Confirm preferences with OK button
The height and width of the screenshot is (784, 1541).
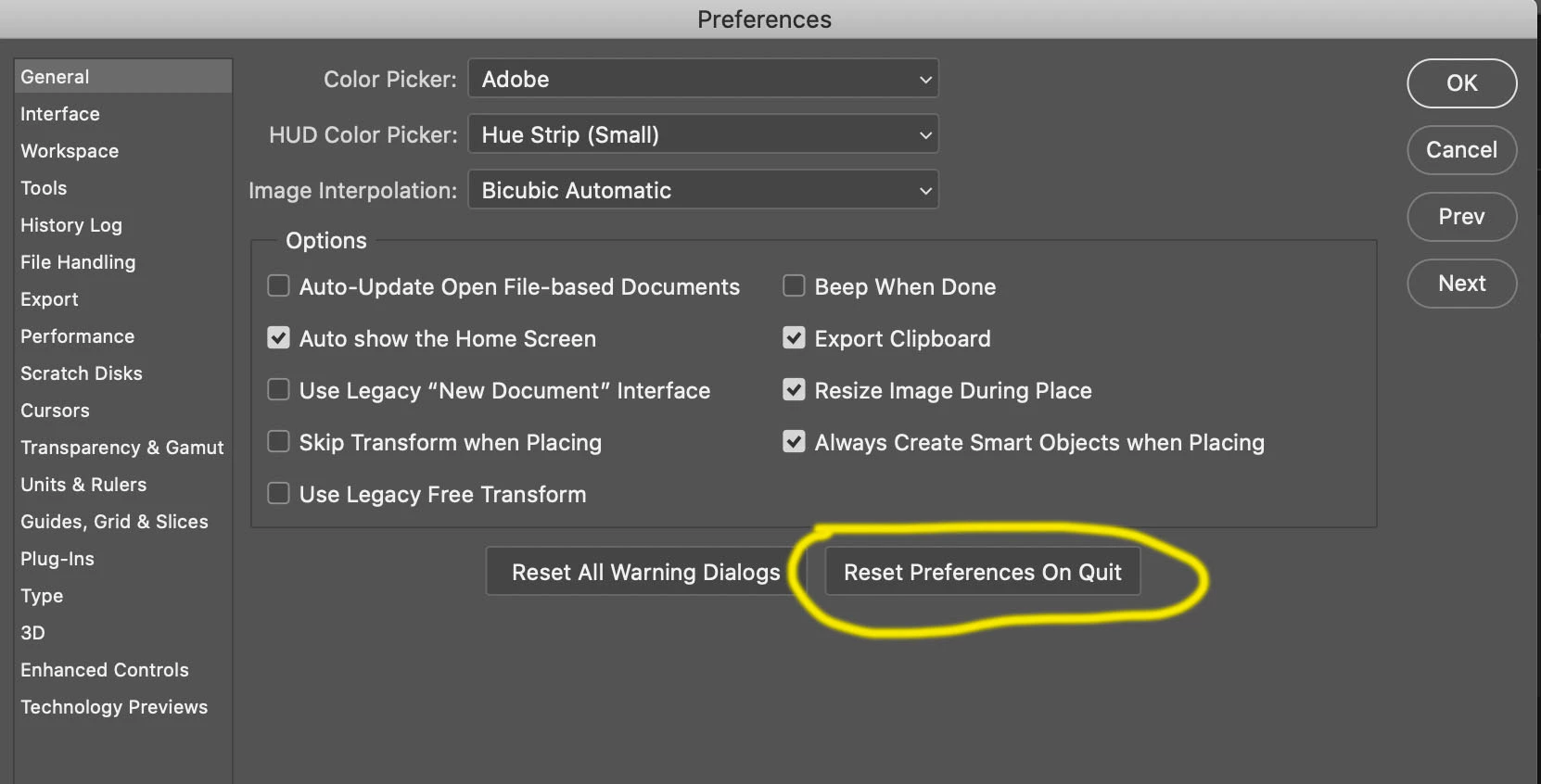point(1461,83)
